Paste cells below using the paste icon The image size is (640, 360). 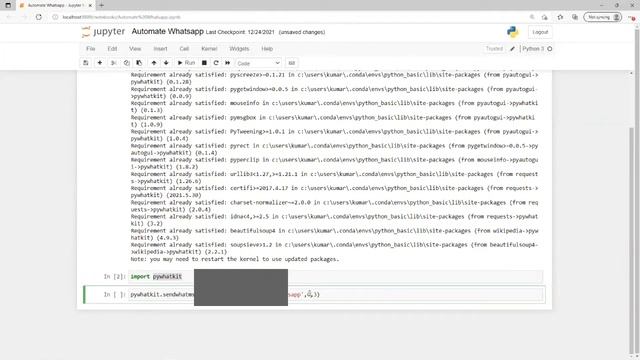click(139, 63)
